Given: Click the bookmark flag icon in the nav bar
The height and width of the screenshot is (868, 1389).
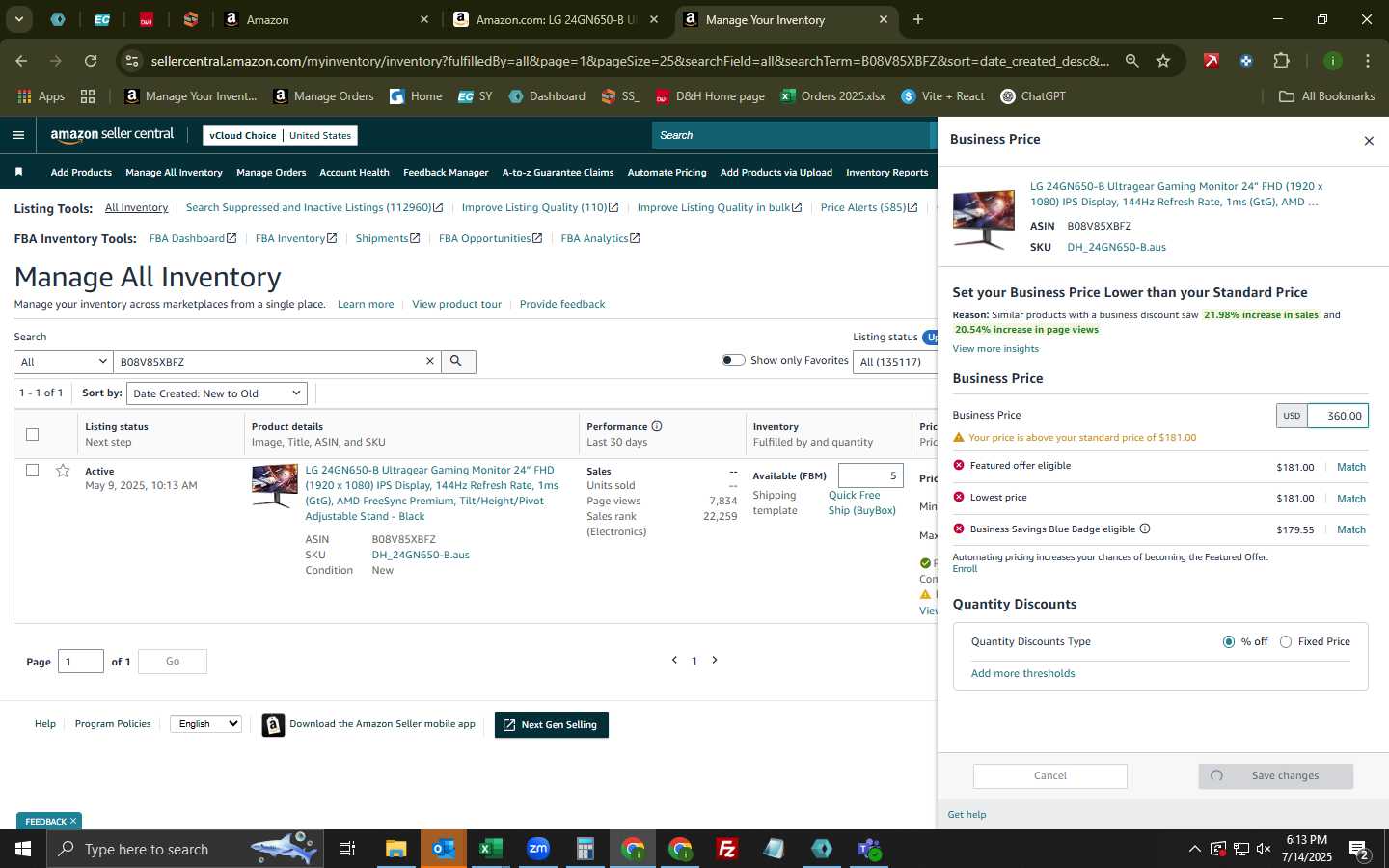Looking at the screenshot, I should [x=18, y=172].
